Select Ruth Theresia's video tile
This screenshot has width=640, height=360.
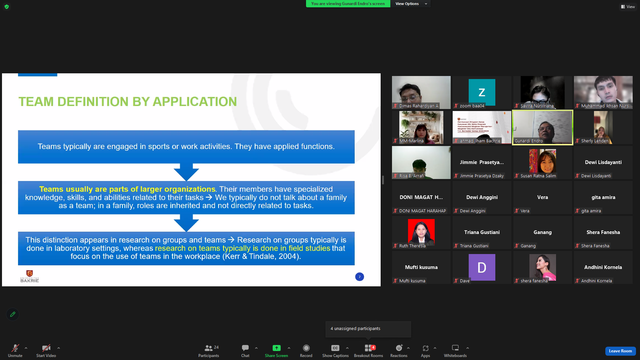(x=421, y=232)
